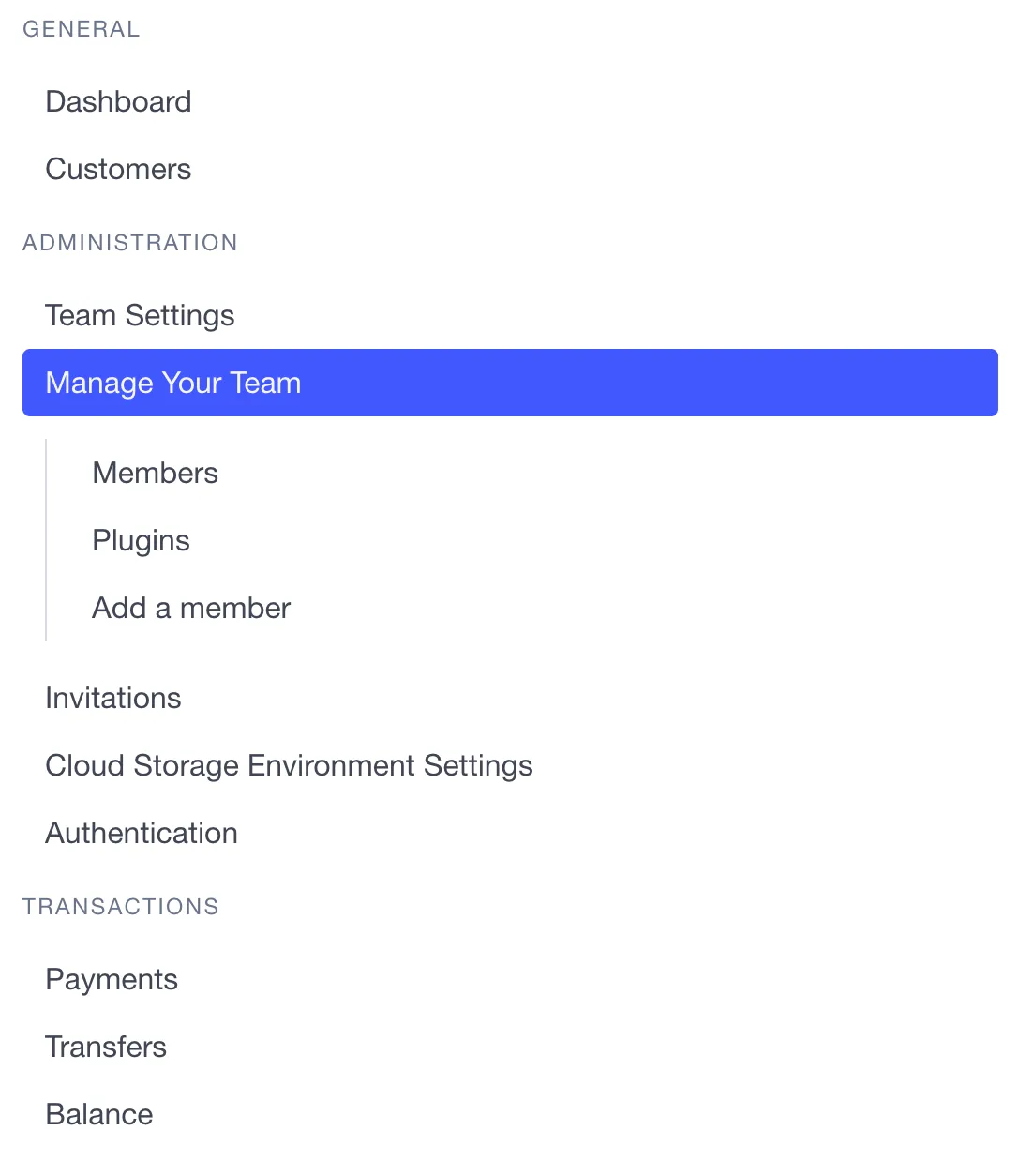Click the TRANSACTIONS section heading
The width and height of the screenshot is (1018, 1176).
coord(121,907)
